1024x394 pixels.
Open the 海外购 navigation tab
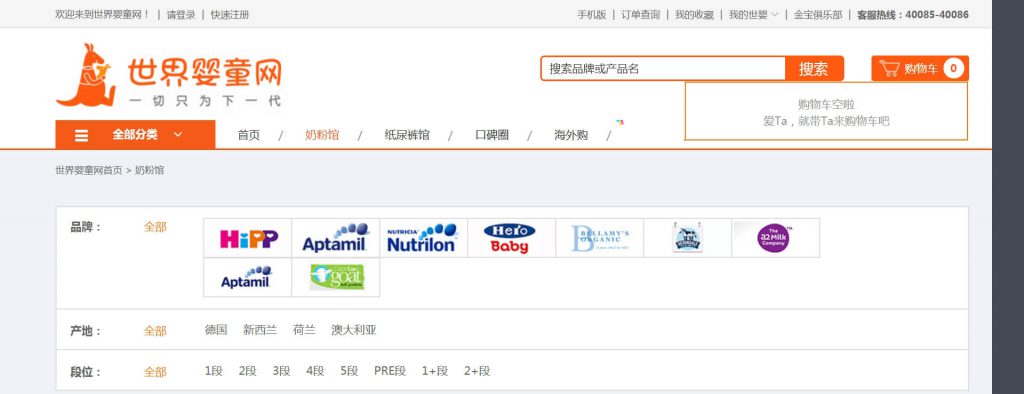571,135
